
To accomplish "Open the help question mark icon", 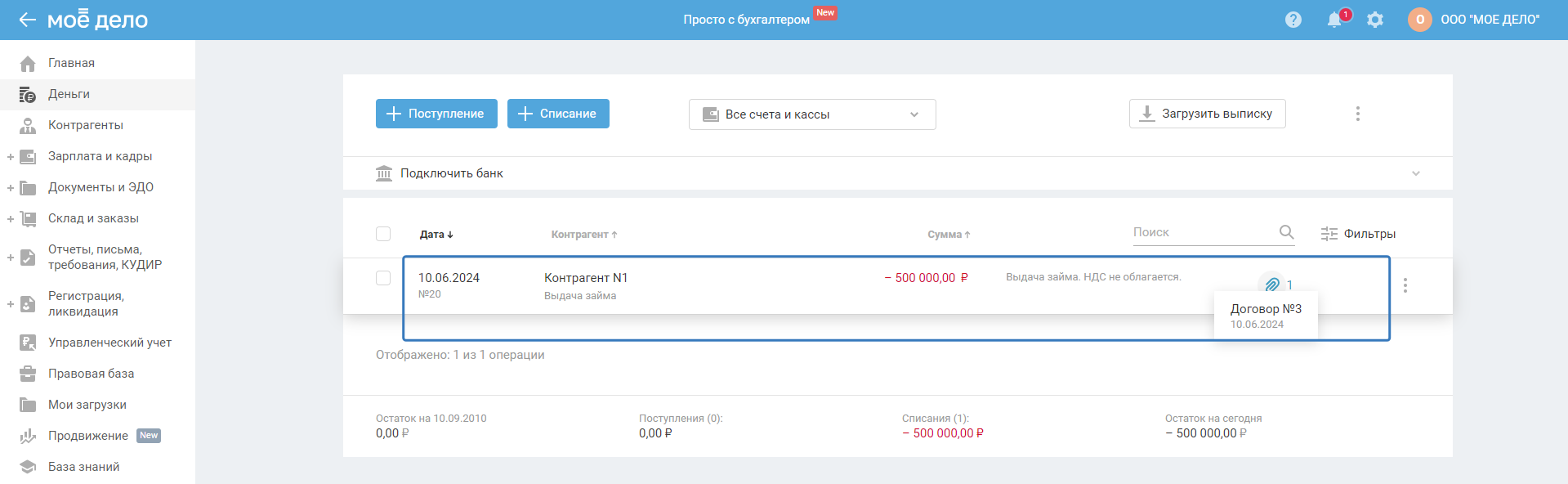I will 1293,20.
